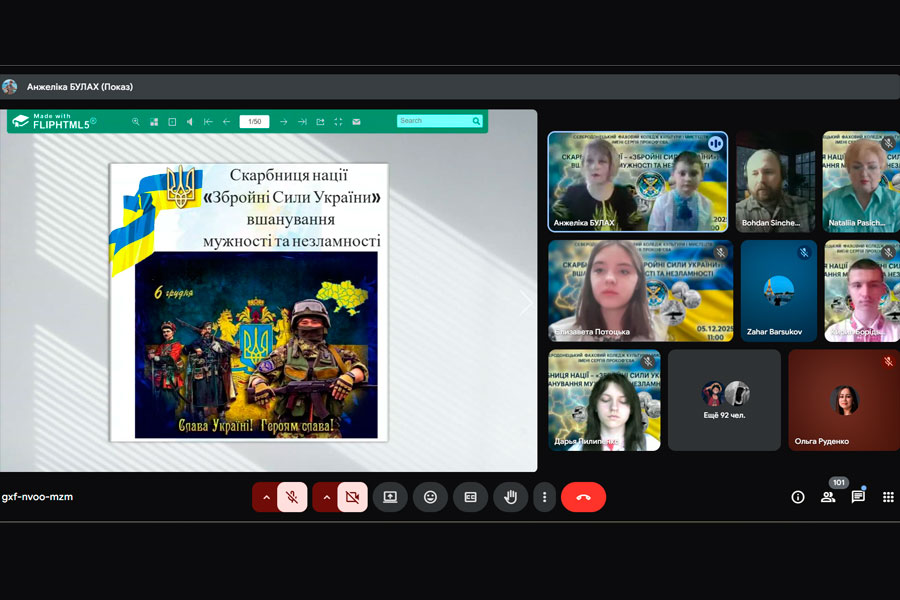Click the email envelope icon in flipbook toolbar
This screenshot has width=900, height=600.
pos(356,122)
